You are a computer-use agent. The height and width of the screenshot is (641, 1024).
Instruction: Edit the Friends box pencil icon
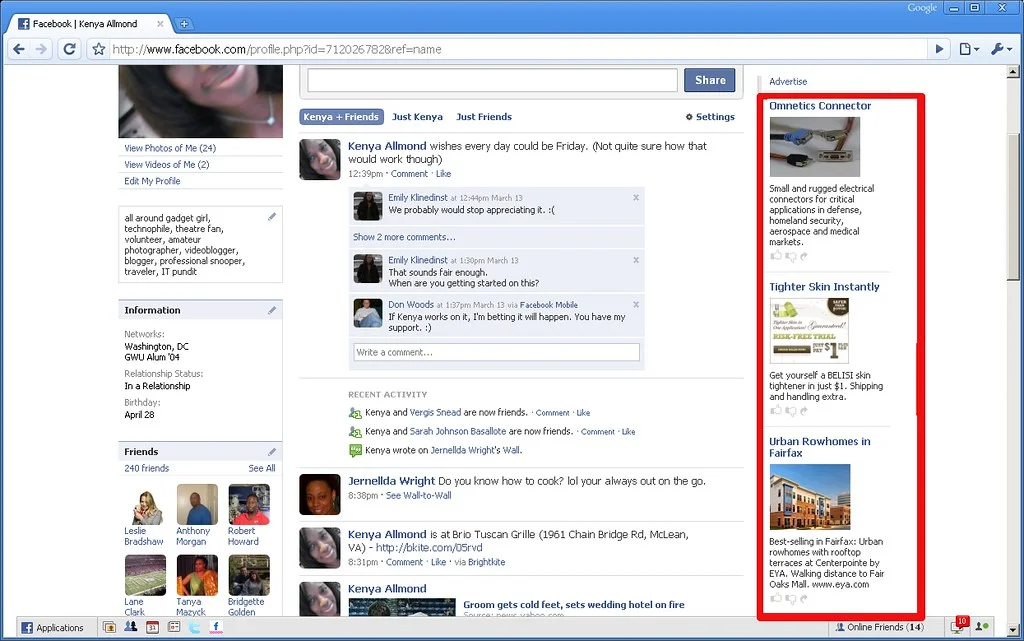[272, 452]
